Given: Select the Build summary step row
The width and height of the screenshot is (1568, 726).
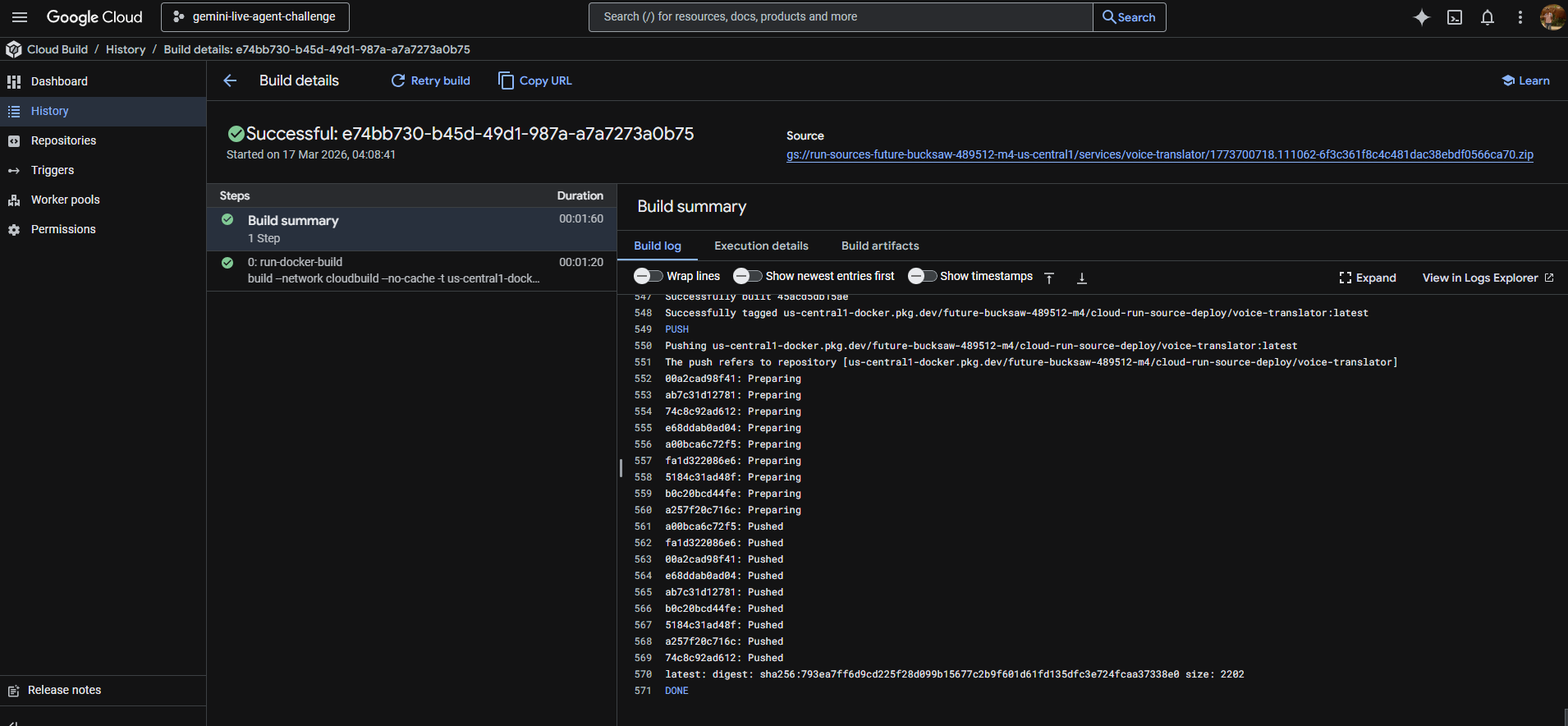Looking at the screenshot, I should tap(411, 229).
